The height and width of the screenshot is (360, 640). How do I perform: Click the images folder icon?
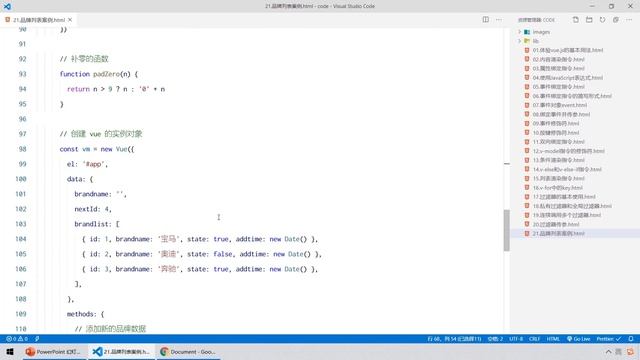[x=527, y=32]
